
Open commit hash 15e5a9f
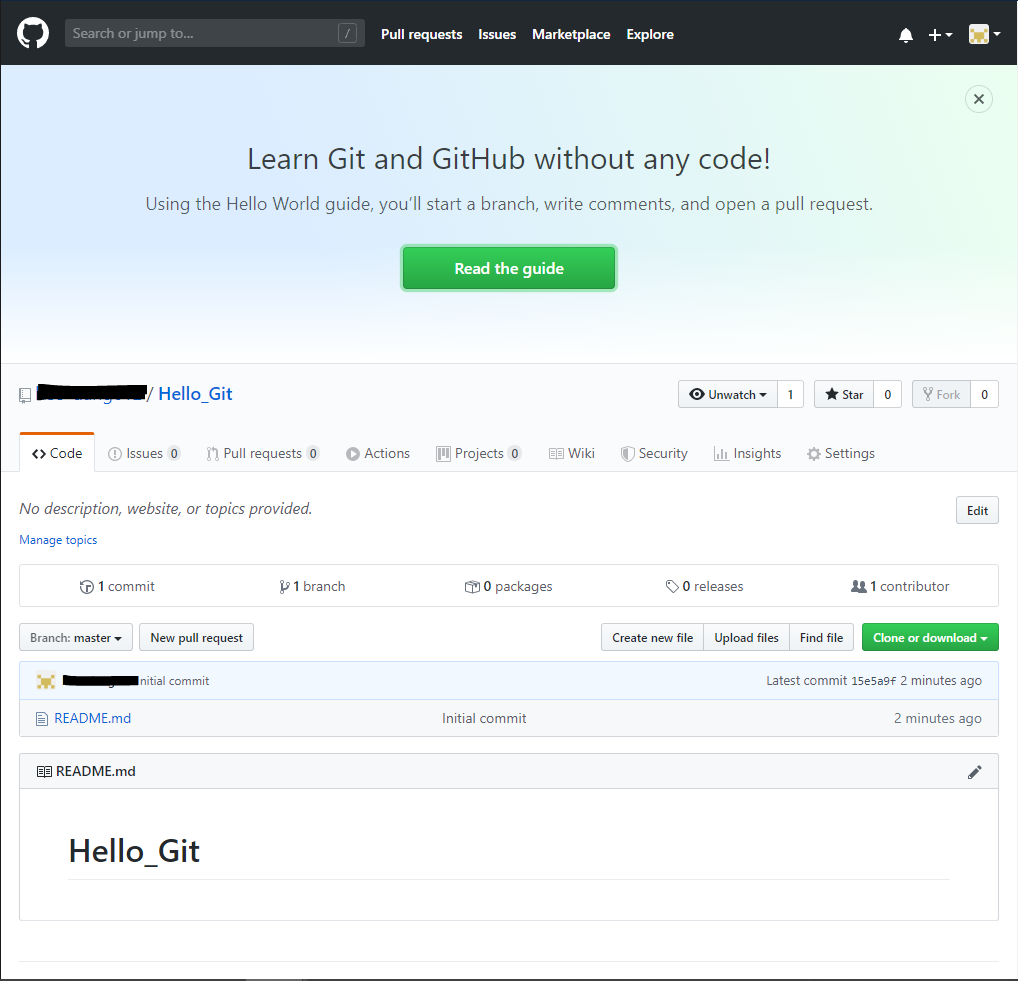point(873,681)
